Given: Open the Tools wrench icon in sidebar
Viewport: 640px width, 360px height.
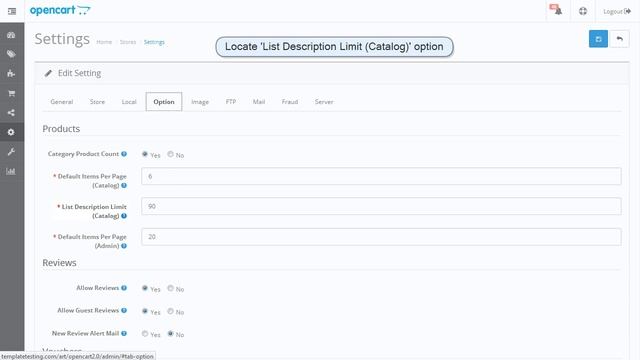Looking at the screenshot, I should (11, 152).
